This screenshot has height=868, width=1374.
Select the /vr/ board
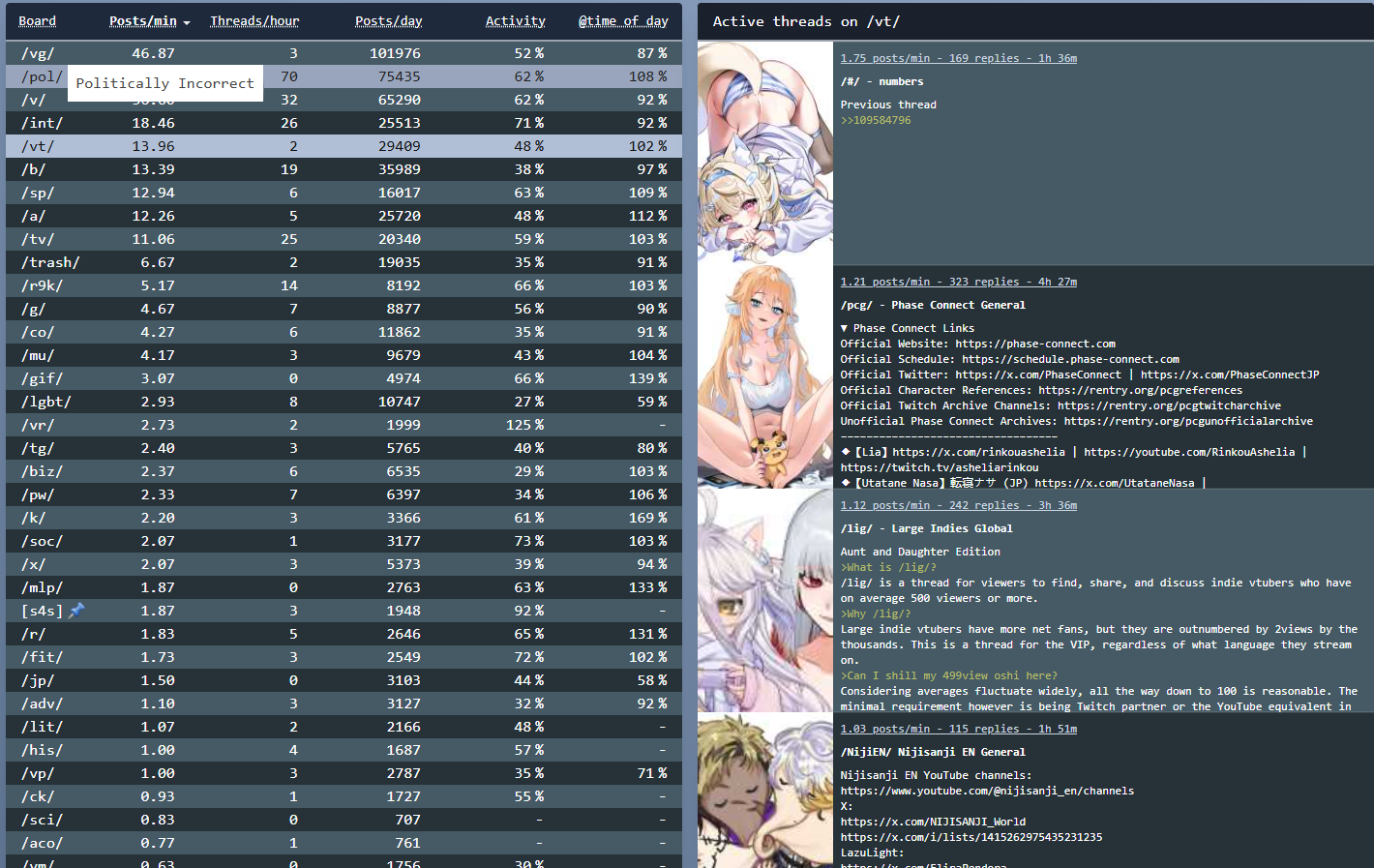point(343,425)
